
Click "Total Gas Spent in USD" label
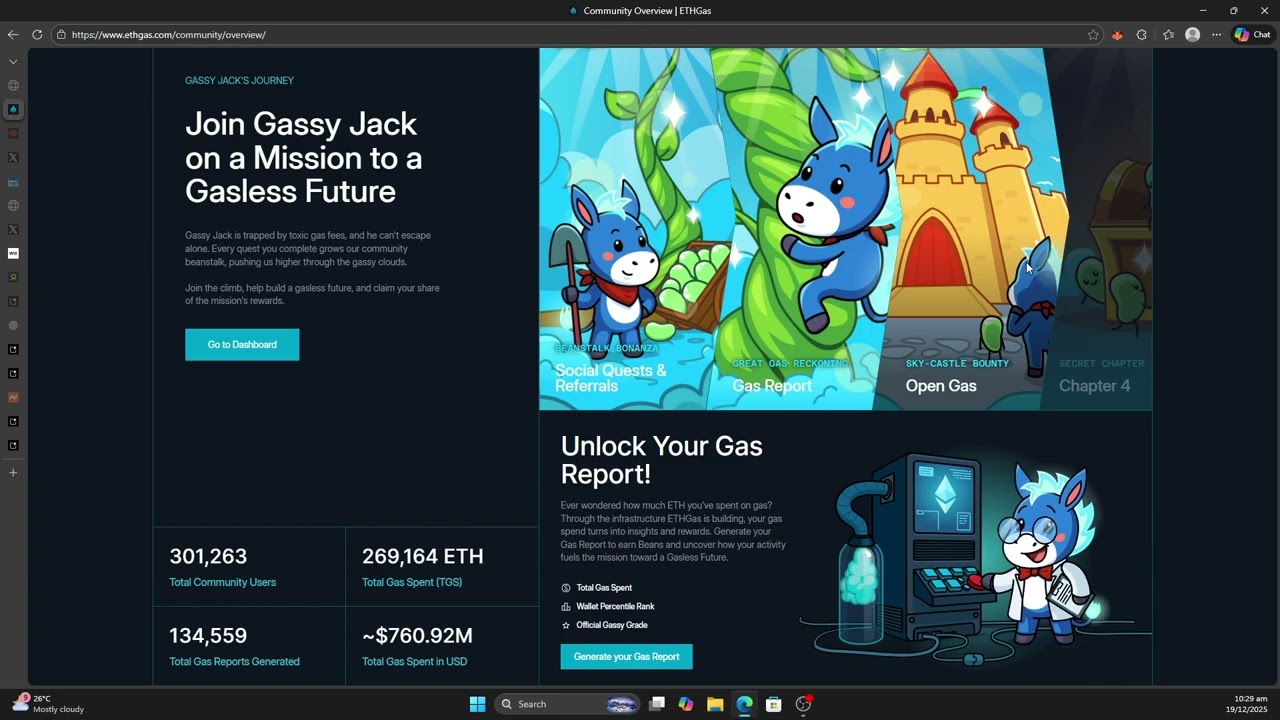[414, 661]
